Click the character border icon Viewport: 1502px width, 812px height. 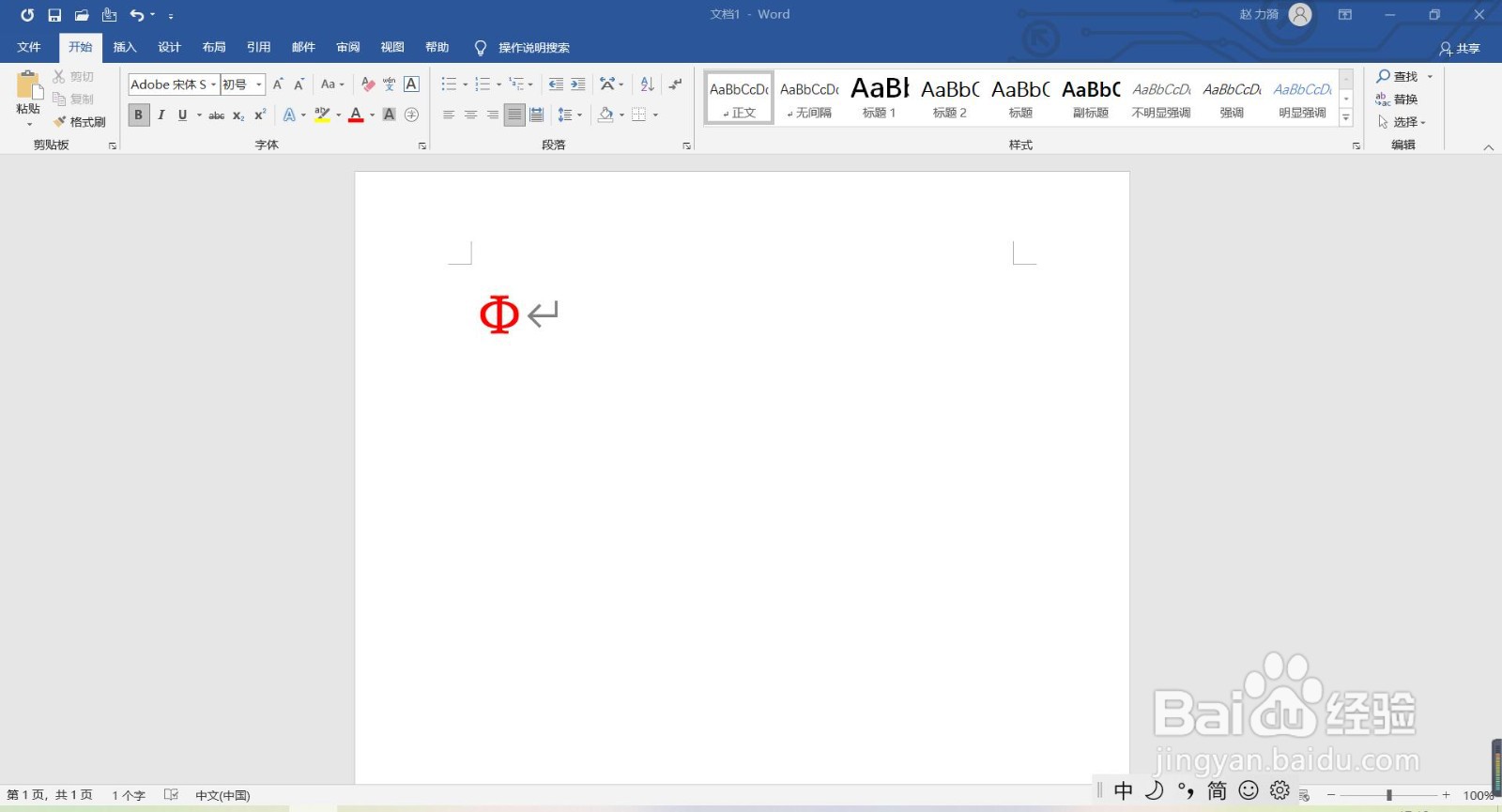[411, 84]
